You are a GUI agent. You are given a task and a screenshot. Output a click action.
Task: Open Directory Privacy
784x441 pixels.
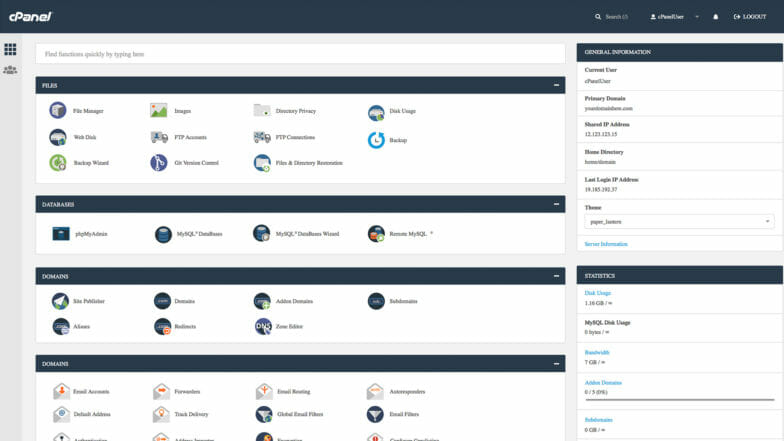click(262, 110)
